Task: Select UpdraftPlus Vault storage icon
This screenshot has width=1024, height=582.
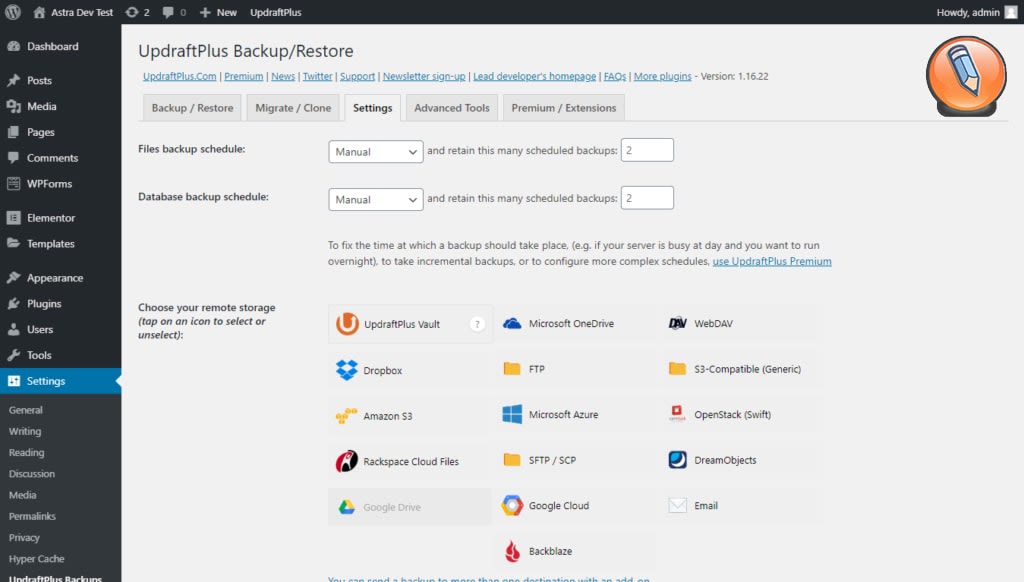Action: (347, 324)
